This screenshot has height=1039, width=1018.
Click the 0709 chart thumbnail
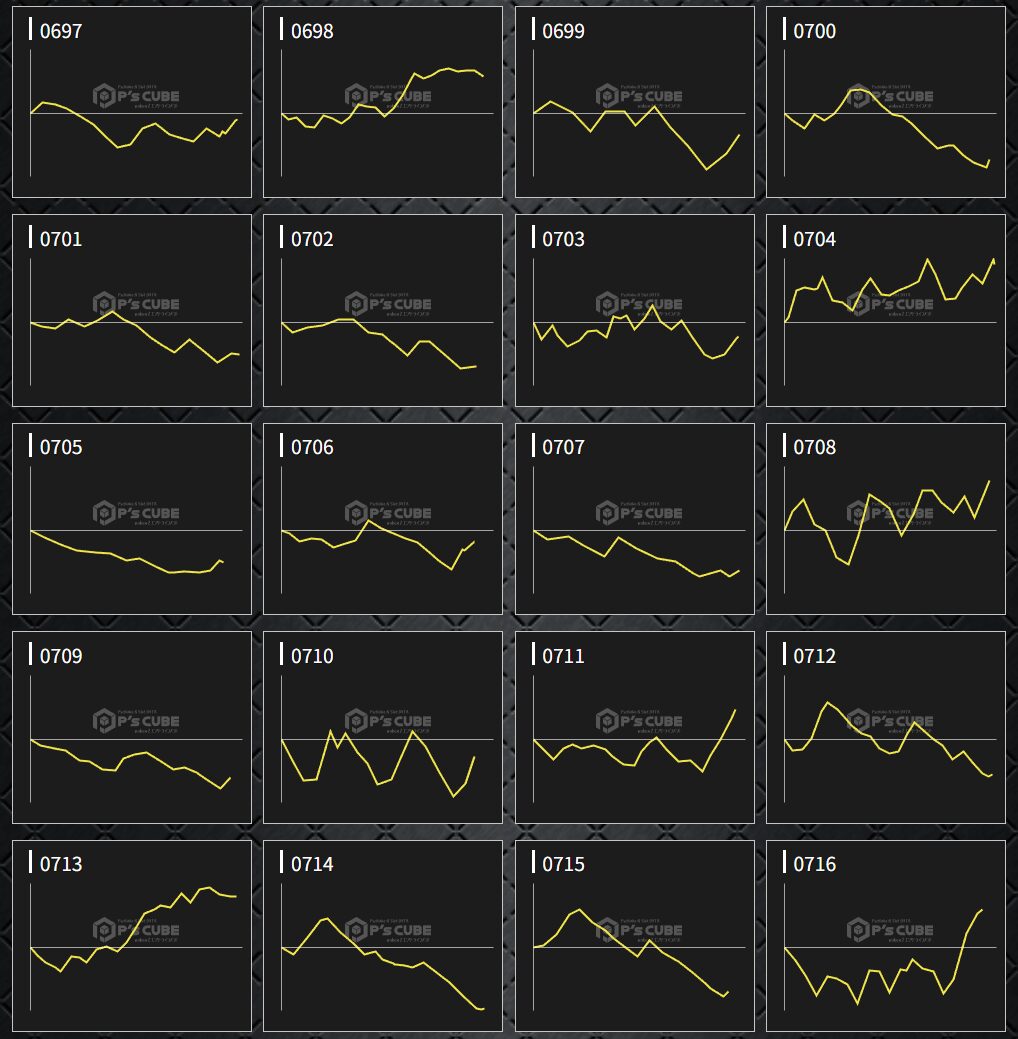pyautogui.click(x=132, y=727)
